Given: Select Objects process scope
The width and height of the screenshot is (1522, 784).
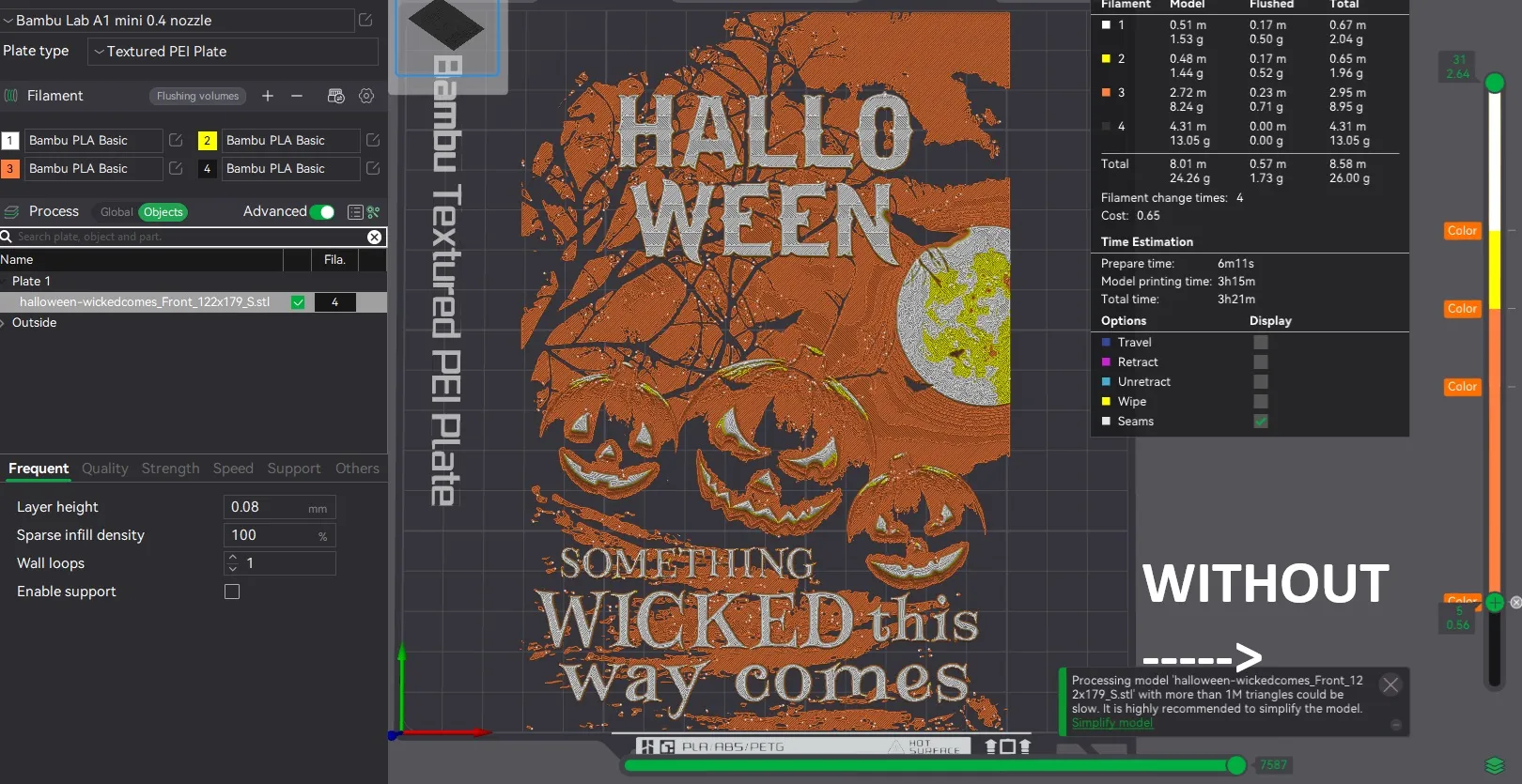Looking at the screenshot, I should point(163,212).
